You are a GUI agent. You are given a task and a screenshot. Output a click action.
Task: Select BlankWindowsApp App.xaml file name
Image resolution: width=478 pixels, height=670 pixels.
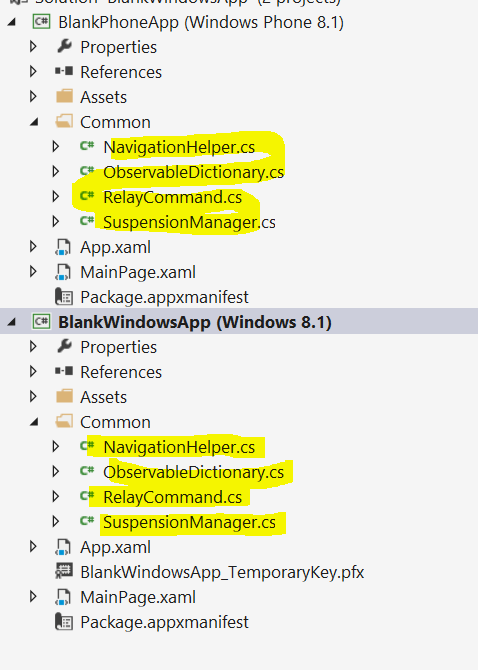[115, 547]
